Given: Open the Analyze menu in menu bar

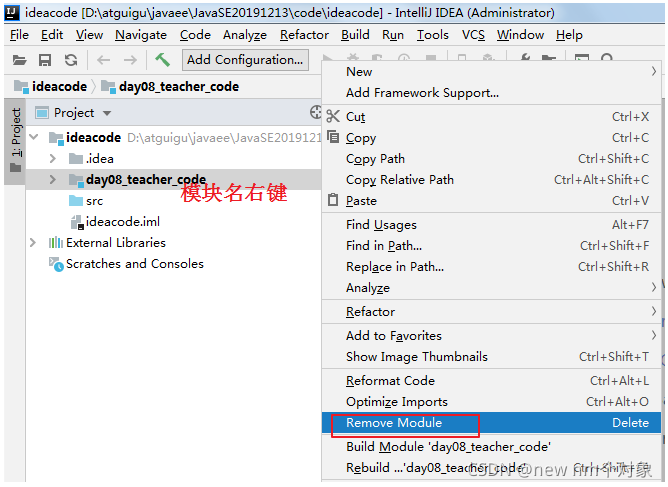Looking at the screenshot, I should [245, 35].
